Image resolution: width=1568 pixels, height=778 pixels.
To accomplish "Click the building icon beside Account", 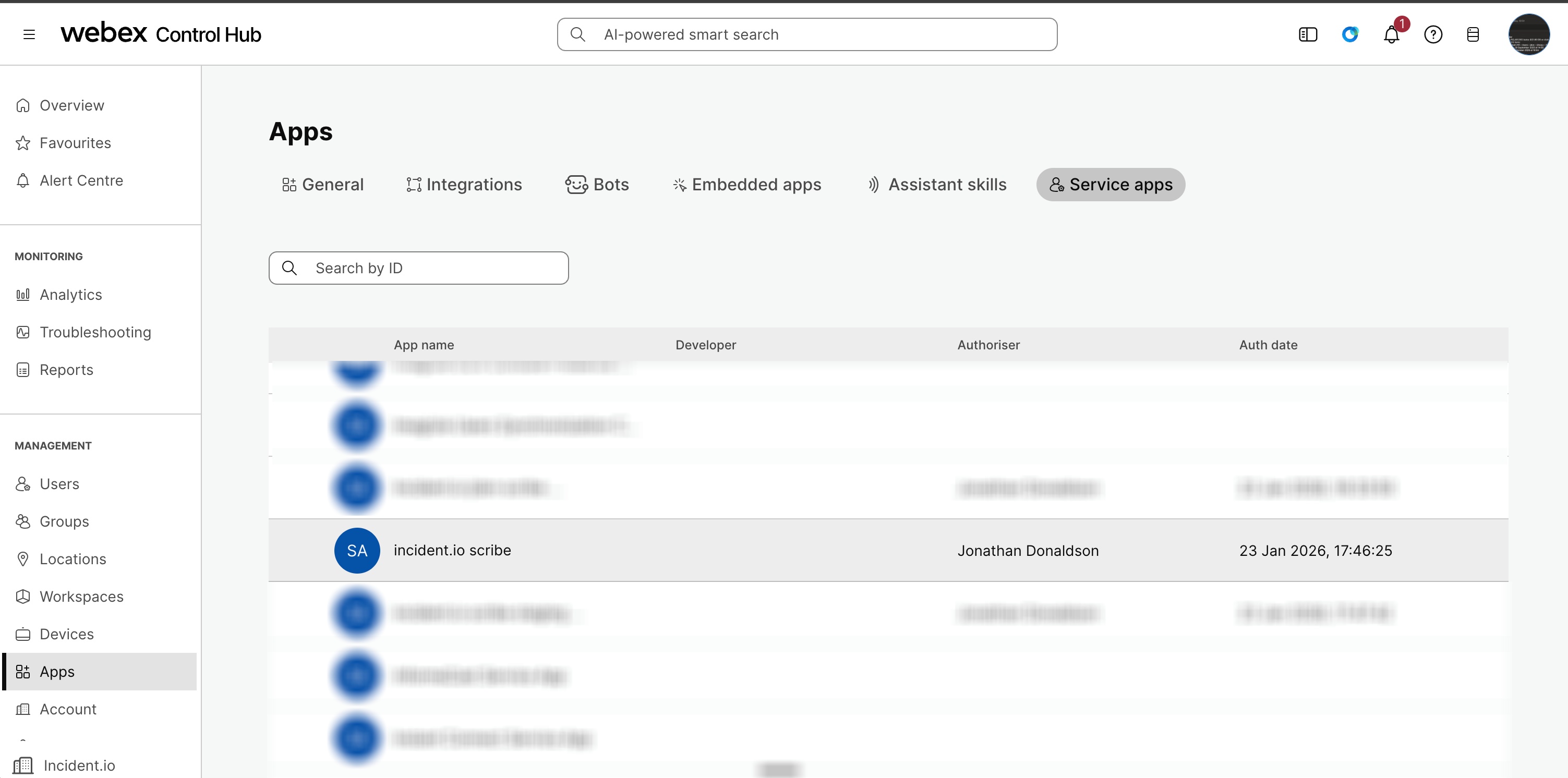I will 22,709.
